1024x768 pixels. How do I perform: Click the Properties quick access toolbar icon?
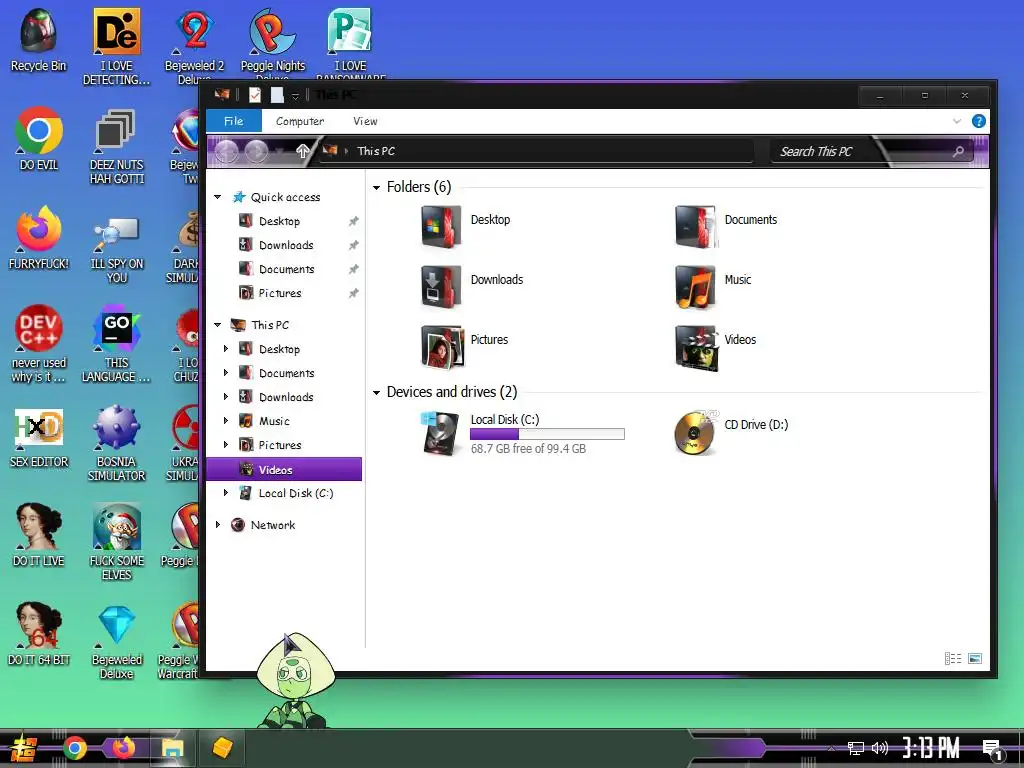pos(255,95)
